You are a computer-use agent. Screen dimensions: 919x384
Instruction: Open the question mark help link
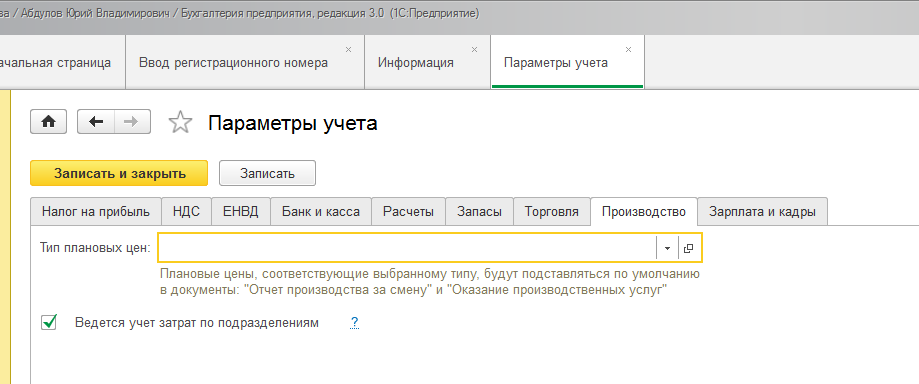pos(354,322)
